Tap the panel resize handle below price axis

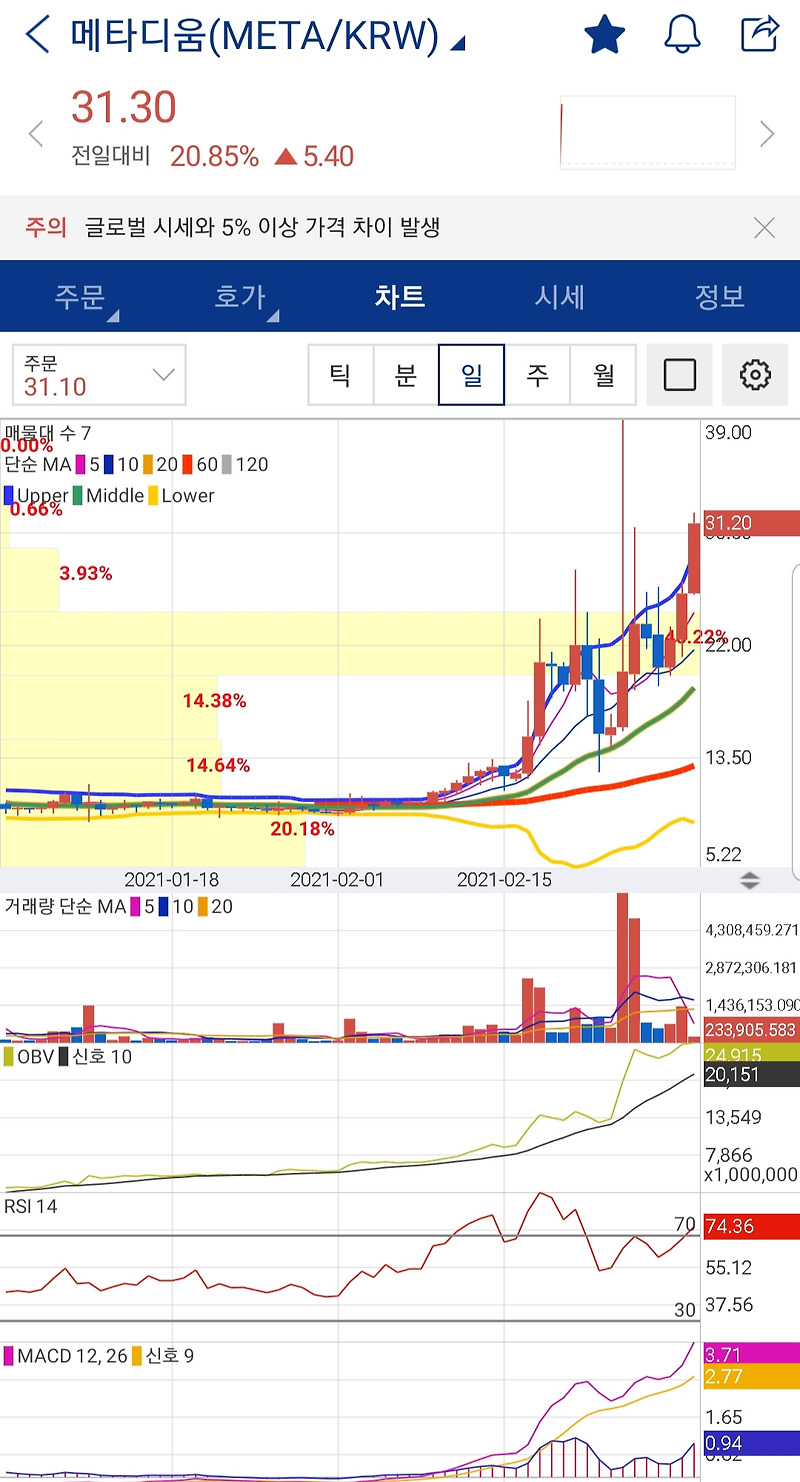[x=750, y=881]
